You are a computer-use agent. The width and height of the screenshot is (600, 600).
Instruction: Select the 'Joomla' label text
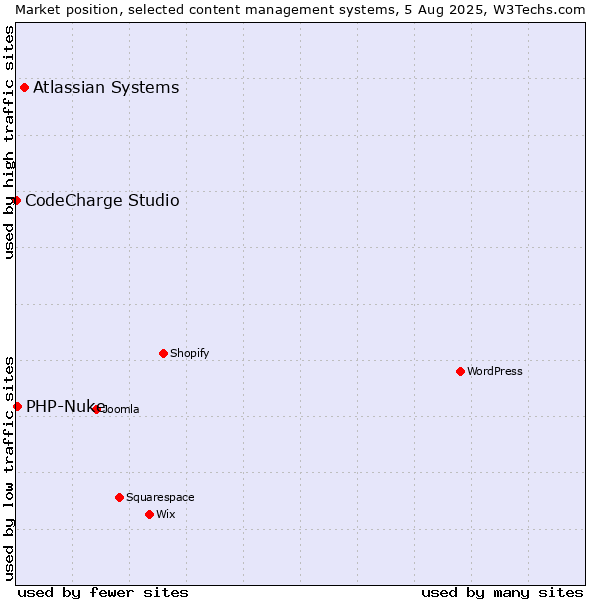(x=119, y=409)
